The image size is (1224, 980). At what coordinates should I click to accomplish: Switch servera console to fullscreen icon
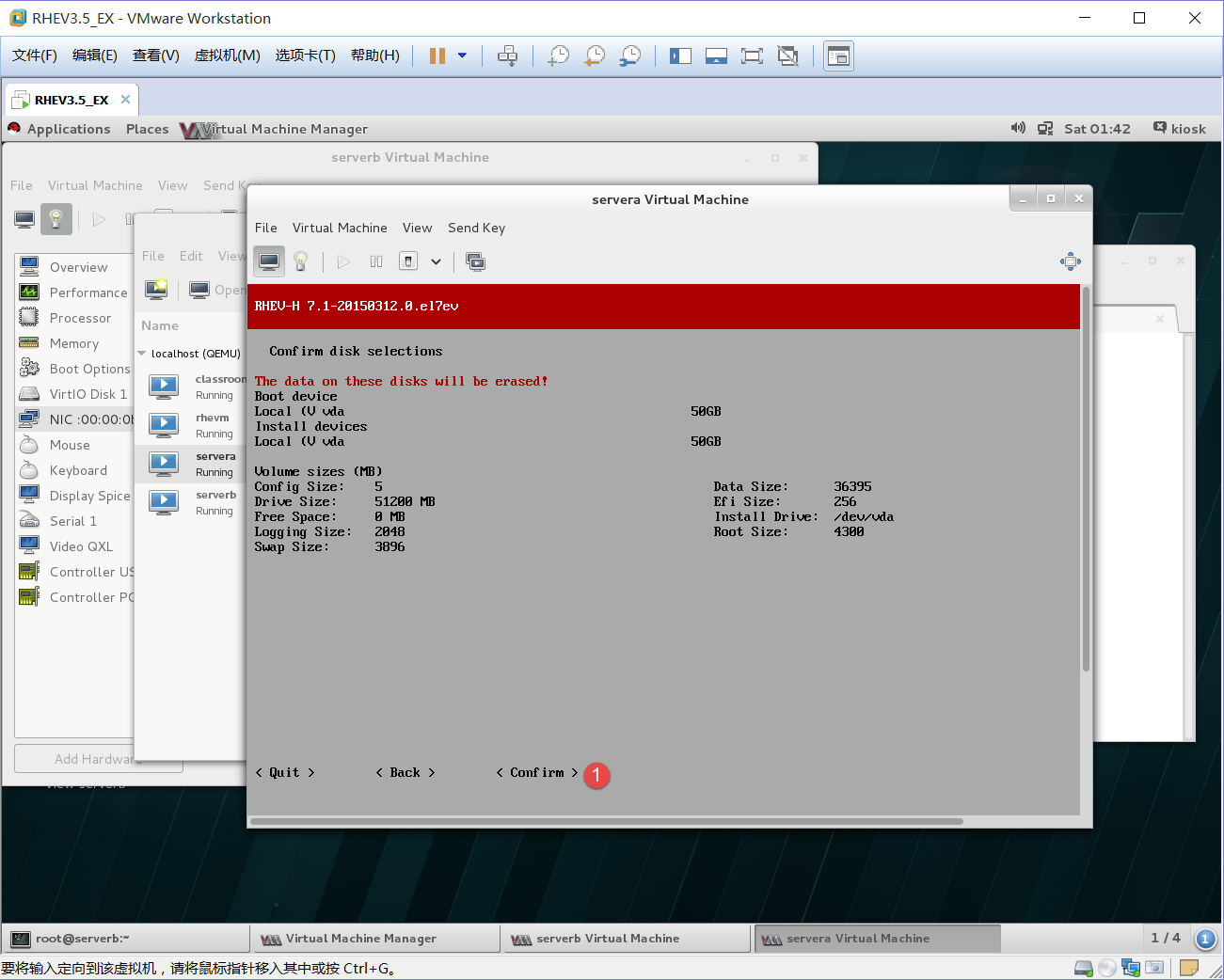(x=1071, y=261)
